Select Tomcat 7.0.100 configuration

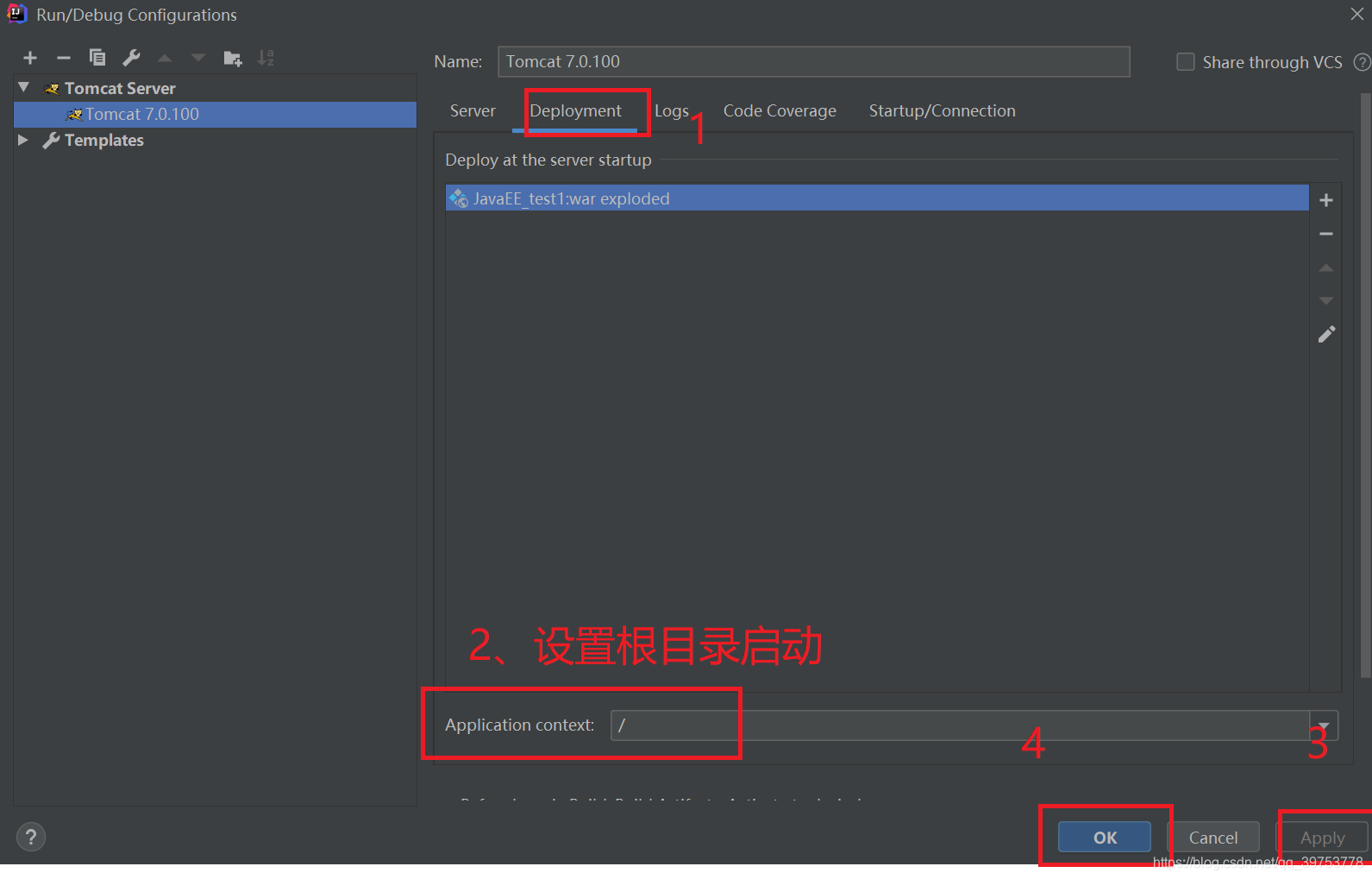tap(215, 114)
